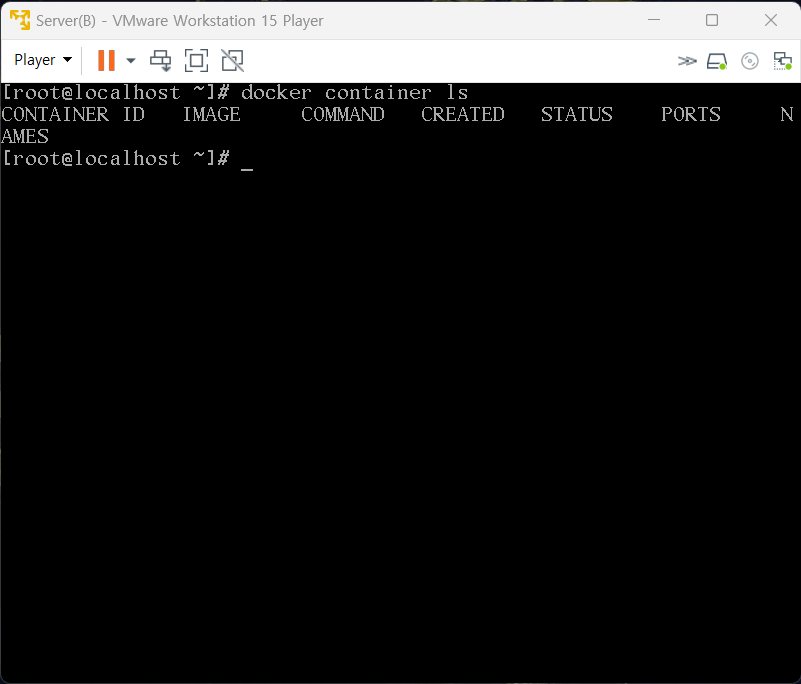Click the Send Ctrl+Alt+Del icon
Image resolution: width=801 pixels, height=684 pixels.
[160, 61]
